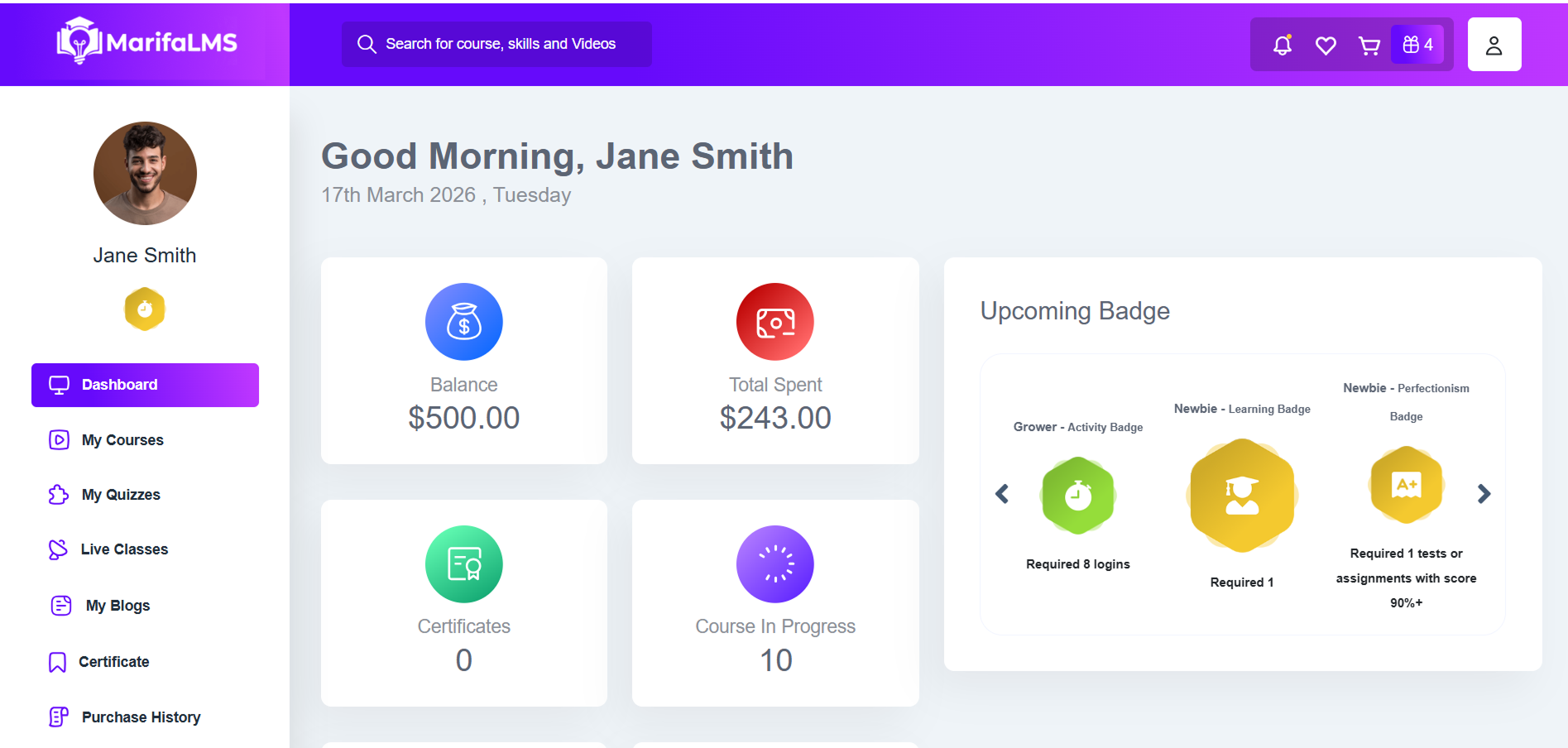Viewport: 1568px width, 748px height.
Task: Open the wishlist heart icon
Action: pos(1326,46)
